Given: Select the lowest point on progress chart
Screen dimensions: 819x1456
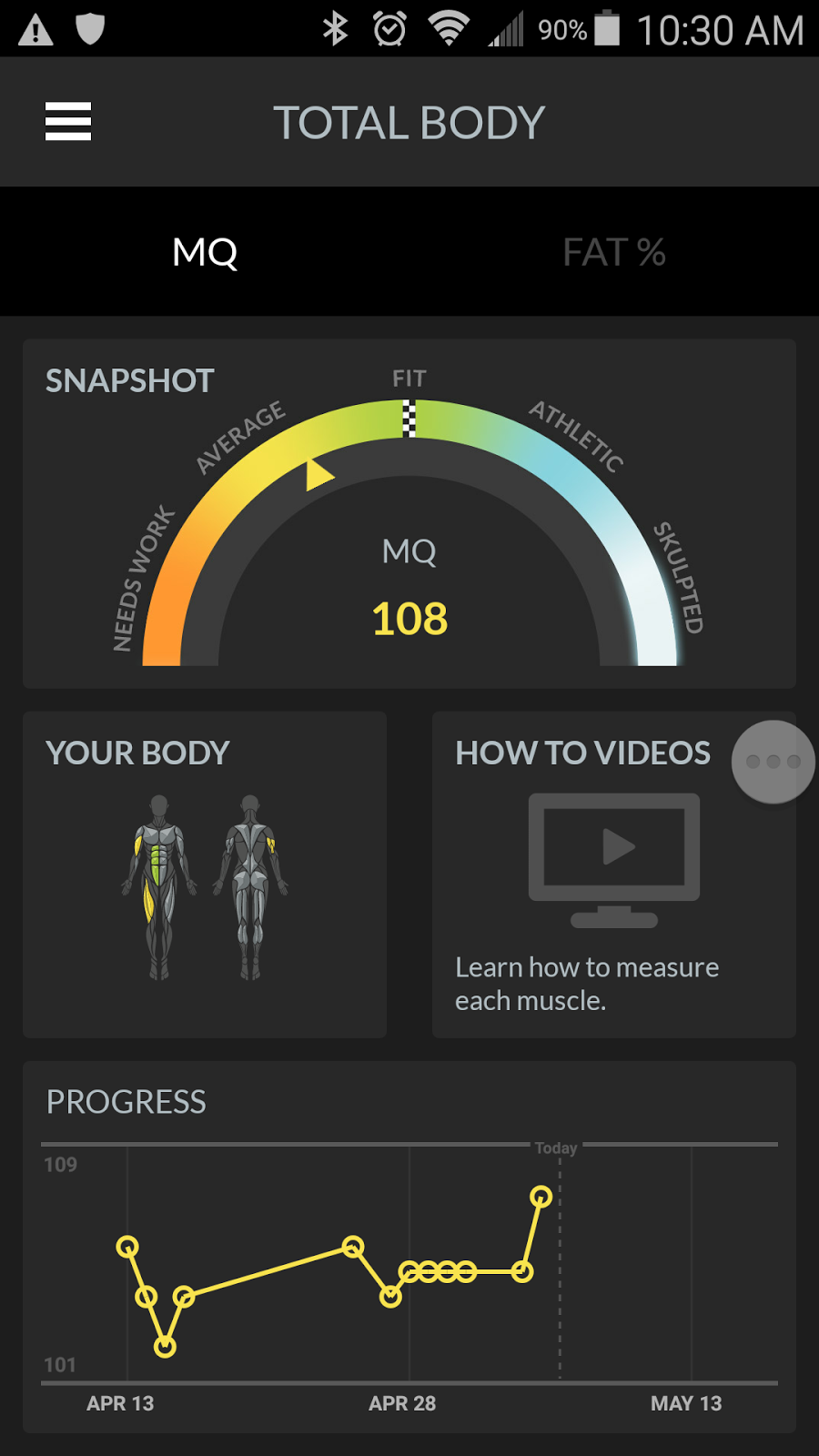Looking at the screenshot, I should click(x=165, y=1347).
